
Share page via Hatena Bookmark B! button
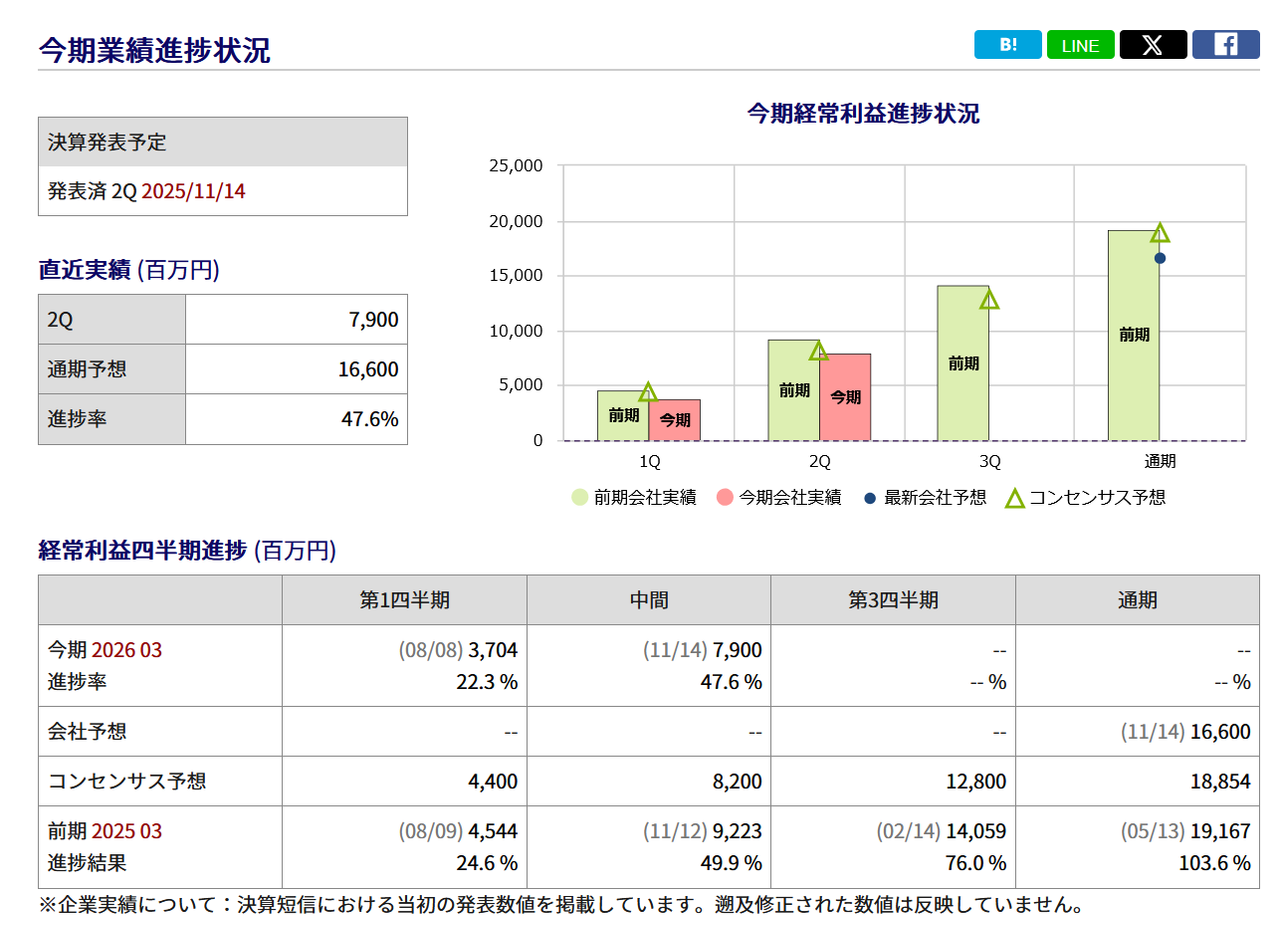pyautogui.click(x=1007, y=45)
